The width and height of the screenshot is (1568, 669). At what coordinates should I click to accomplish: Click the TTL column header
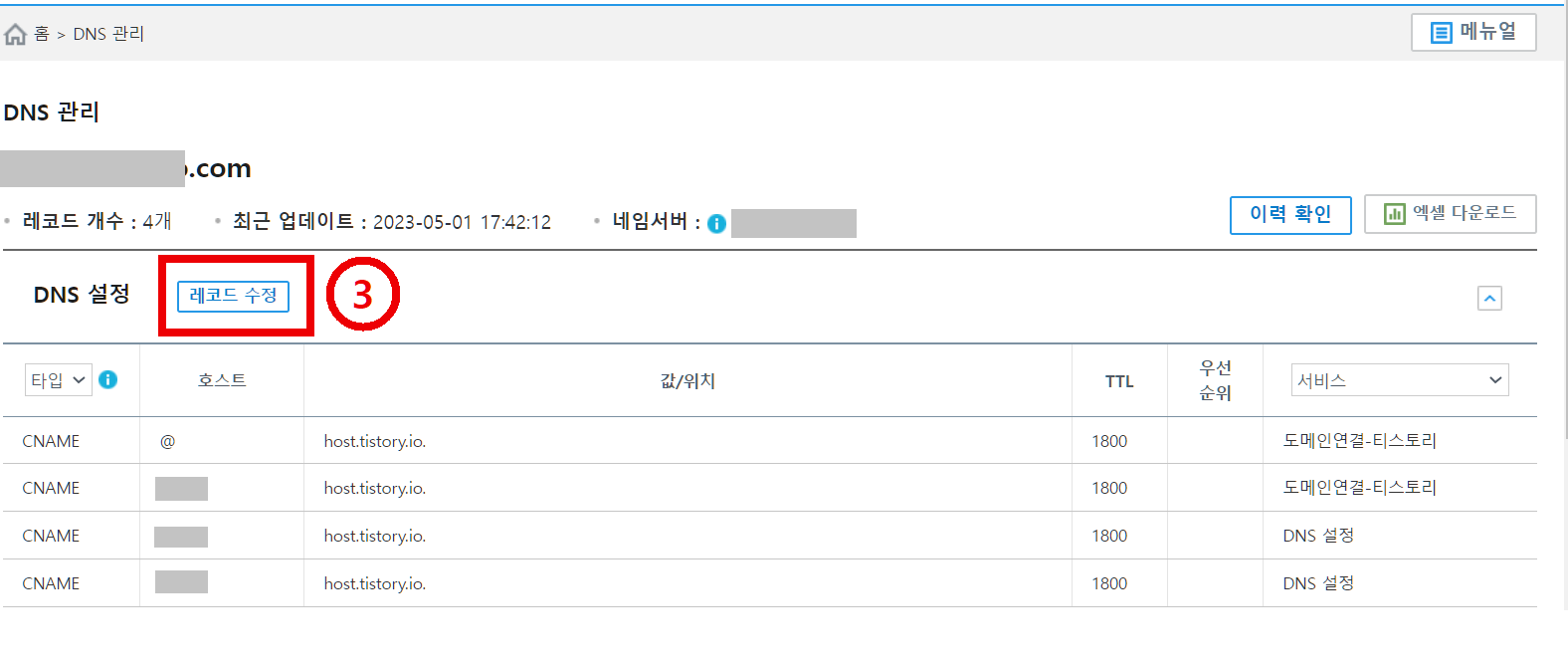coord(1118,379)
